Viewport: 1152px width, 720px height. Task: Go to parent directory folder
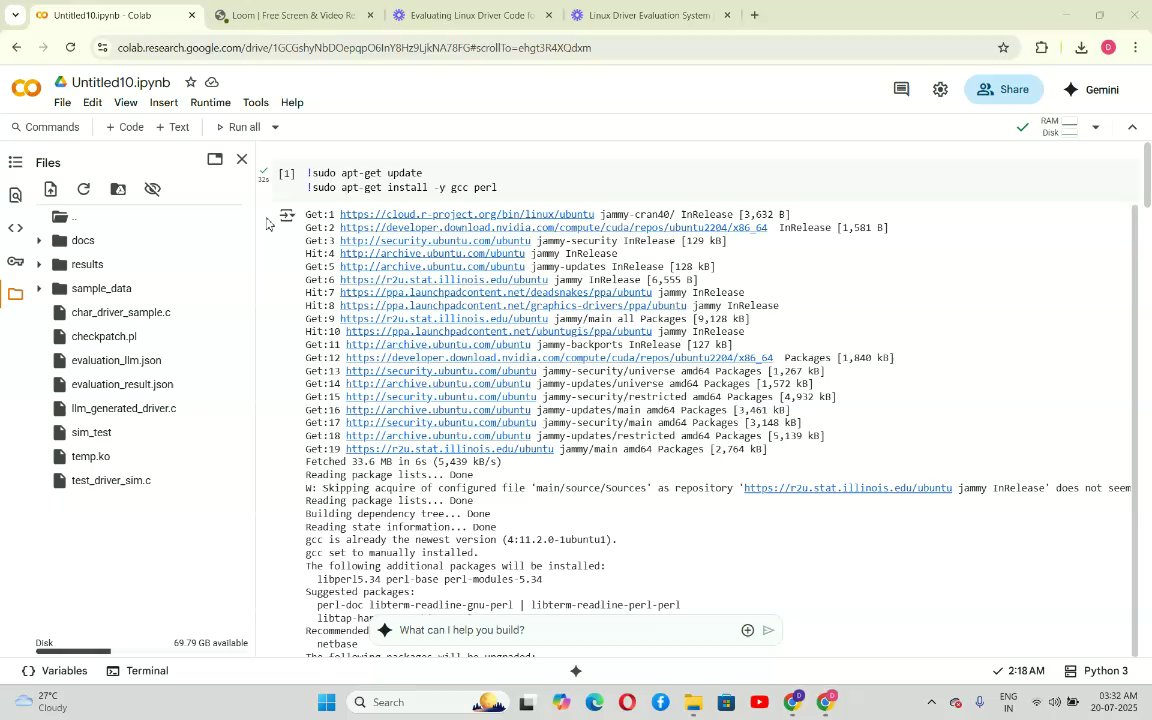[65, 217]
